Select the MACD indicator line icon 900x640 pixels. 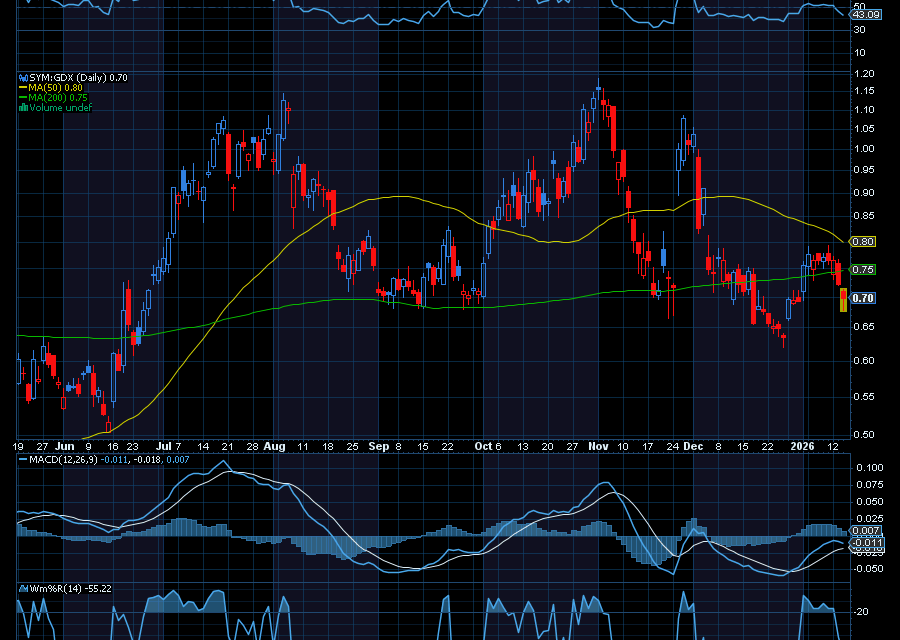[x=22, y=459]
